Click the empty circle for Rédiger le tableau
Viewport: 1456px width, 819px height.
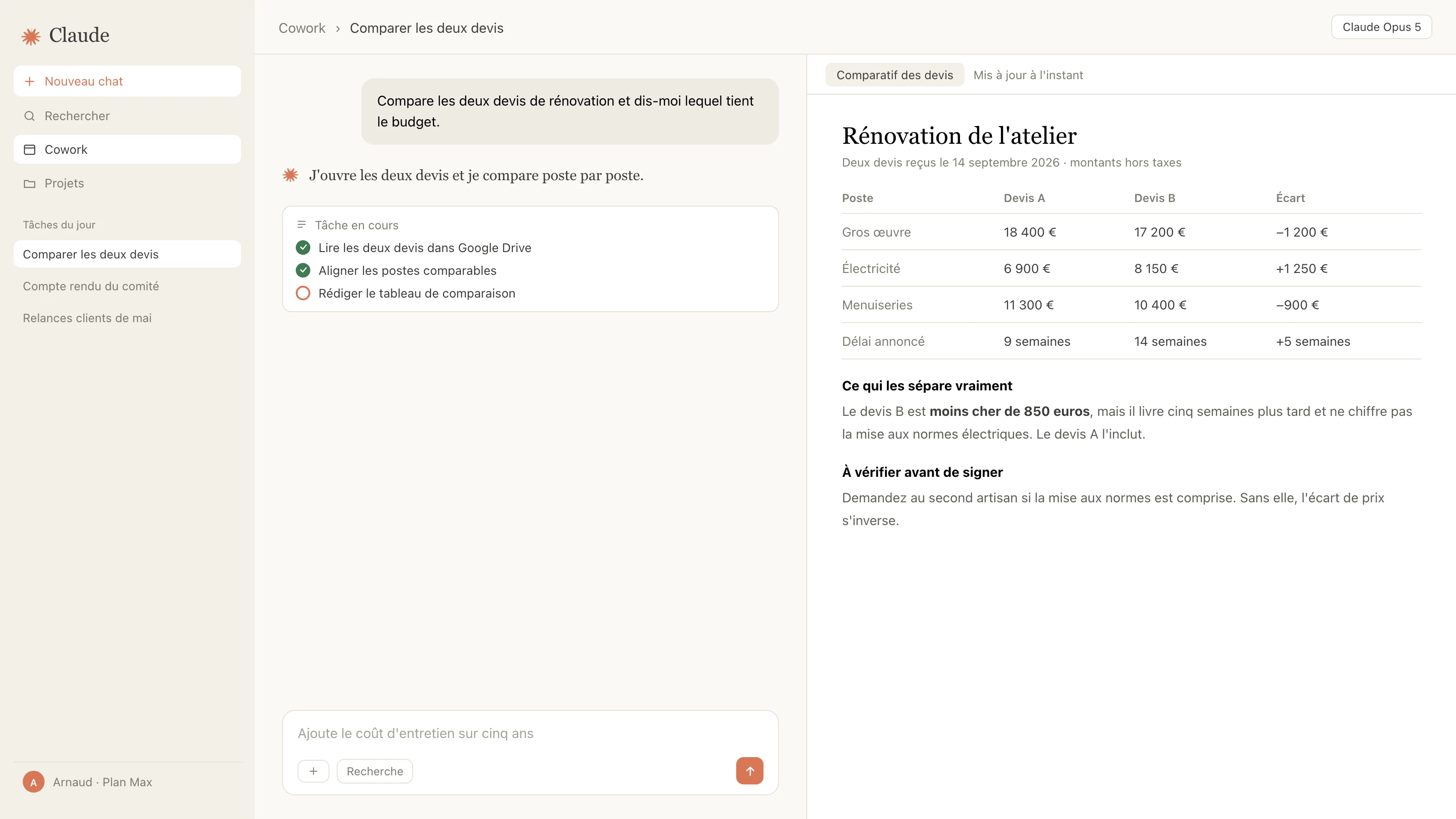point(303,293)
